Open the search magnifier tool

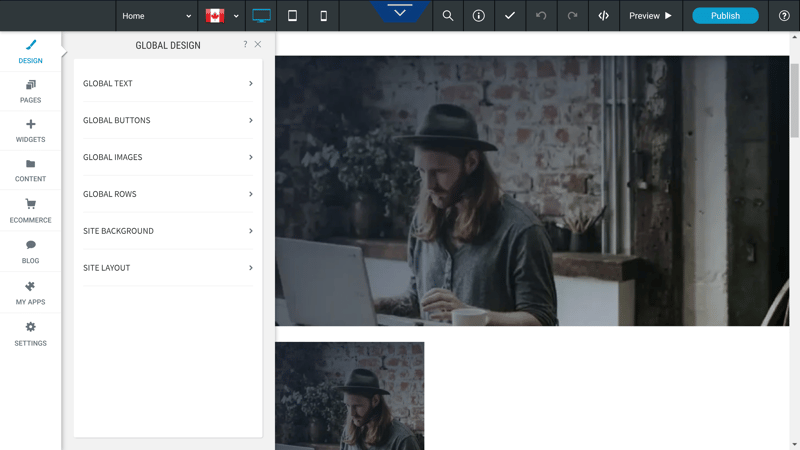coord(447,16)
